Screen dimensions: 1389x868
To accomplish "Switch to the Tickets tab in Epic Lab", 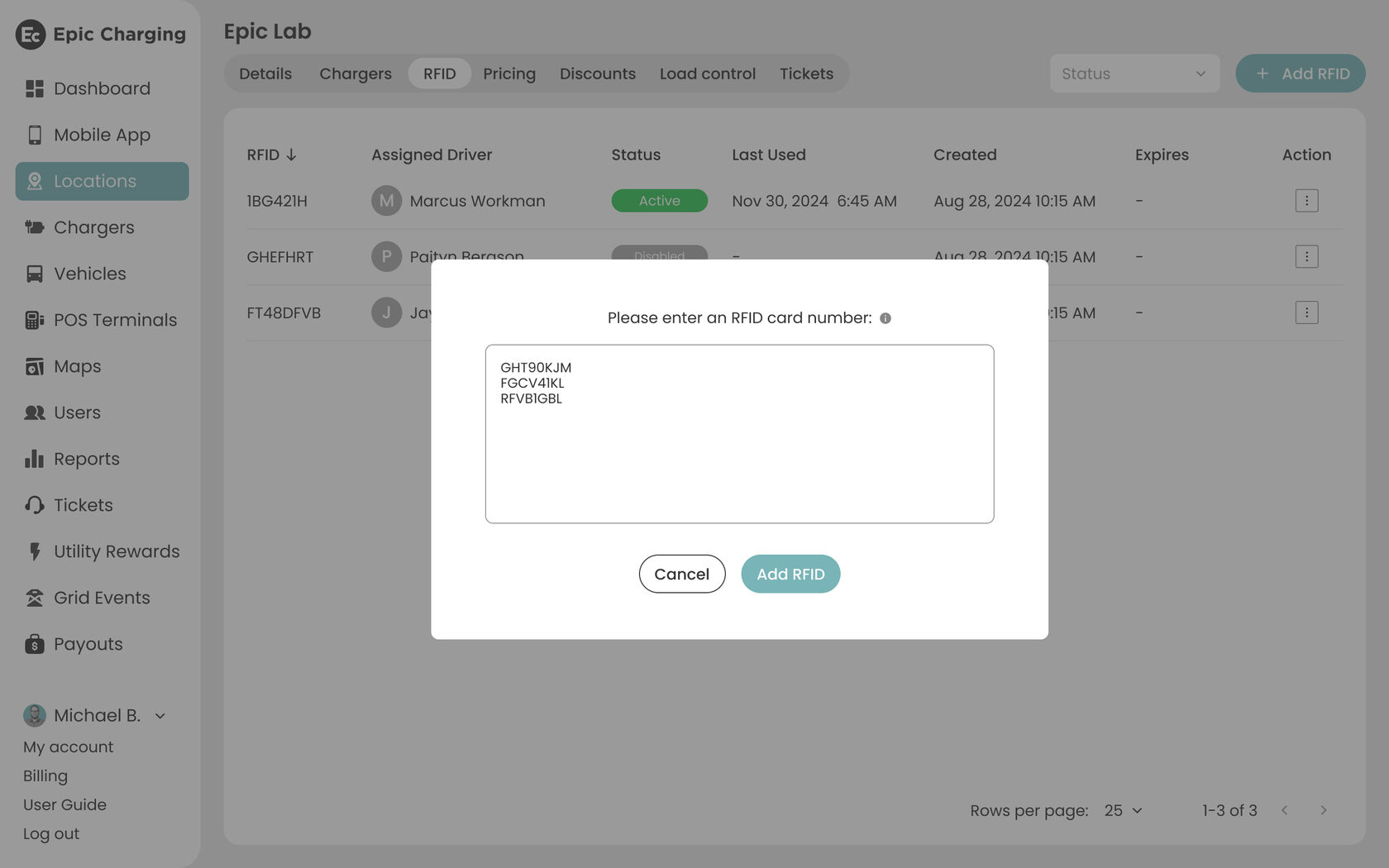I will pos(806,74).
